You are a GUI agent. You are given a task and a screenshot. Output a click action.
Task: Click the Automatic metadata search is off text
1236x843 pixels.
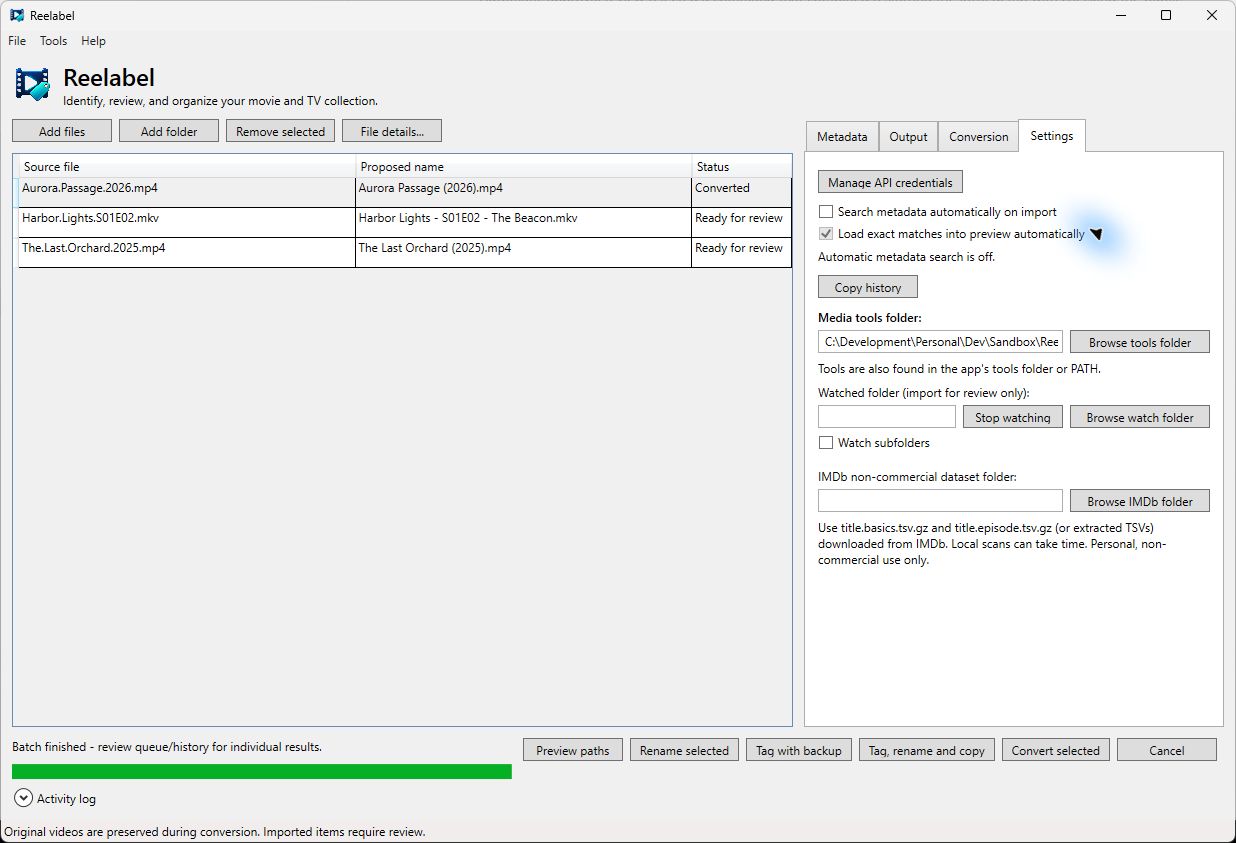(906, 257)
